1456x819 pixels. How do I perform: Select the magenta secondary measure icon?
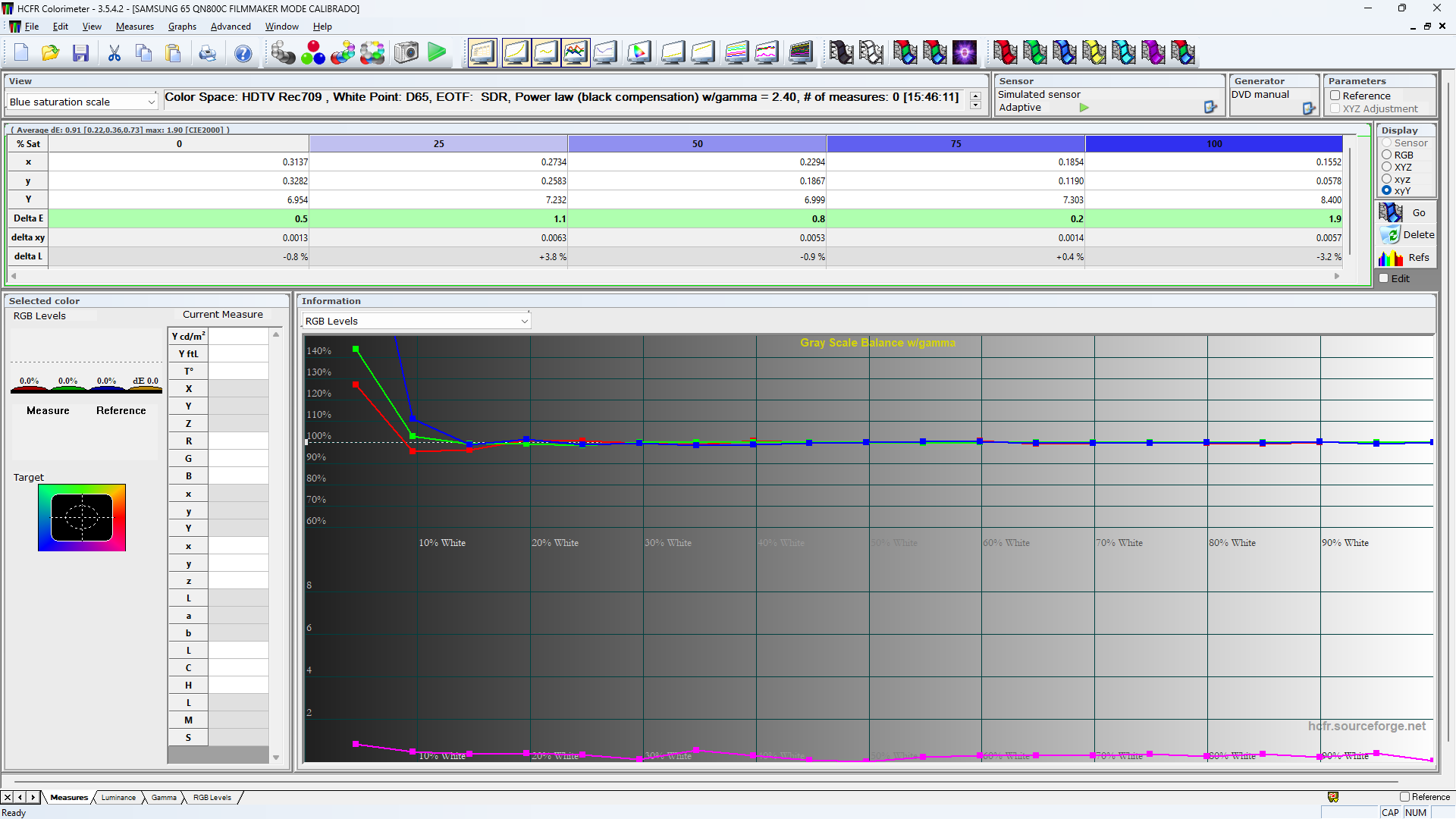(x=1153, y=52)
